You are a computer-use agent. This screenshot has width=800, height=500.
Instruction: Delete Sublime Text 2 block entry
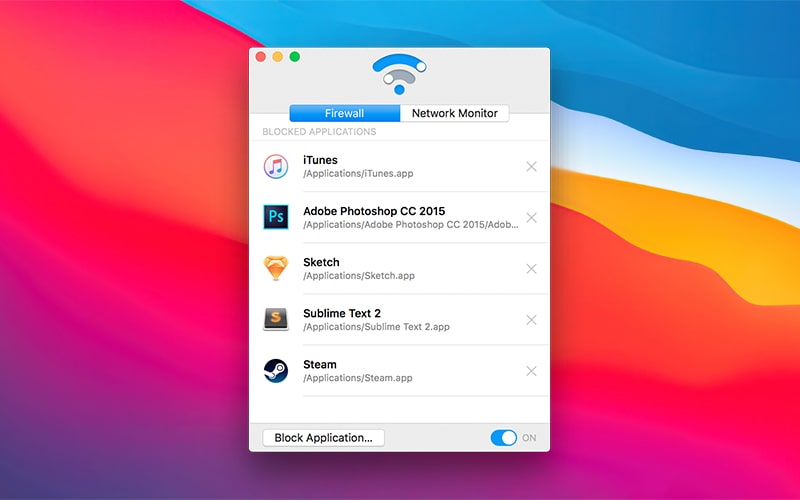531,320
